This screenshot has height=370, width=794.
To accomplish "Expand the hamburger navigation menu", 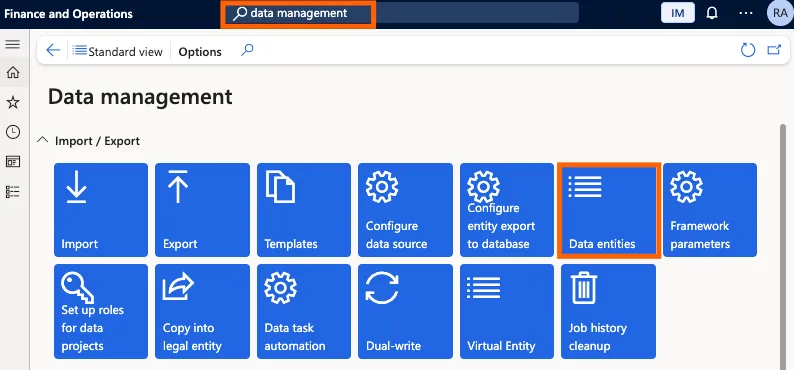I will 13,44.
